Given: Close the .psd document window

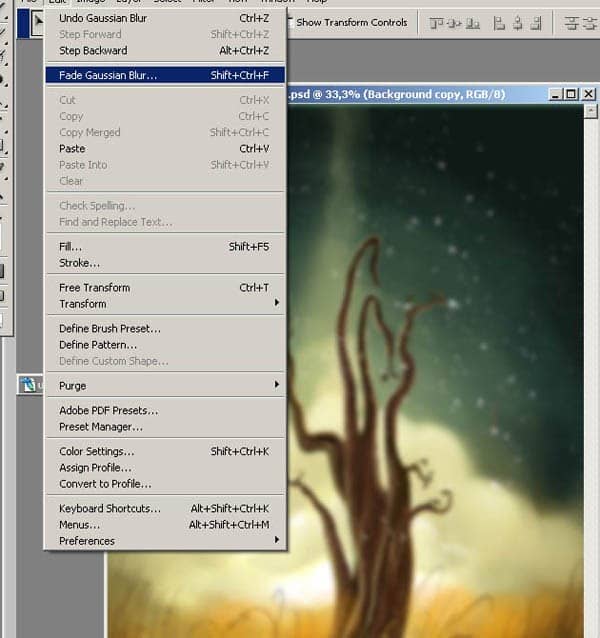Looking at the screenshot, I should click(x=589, y=94).
